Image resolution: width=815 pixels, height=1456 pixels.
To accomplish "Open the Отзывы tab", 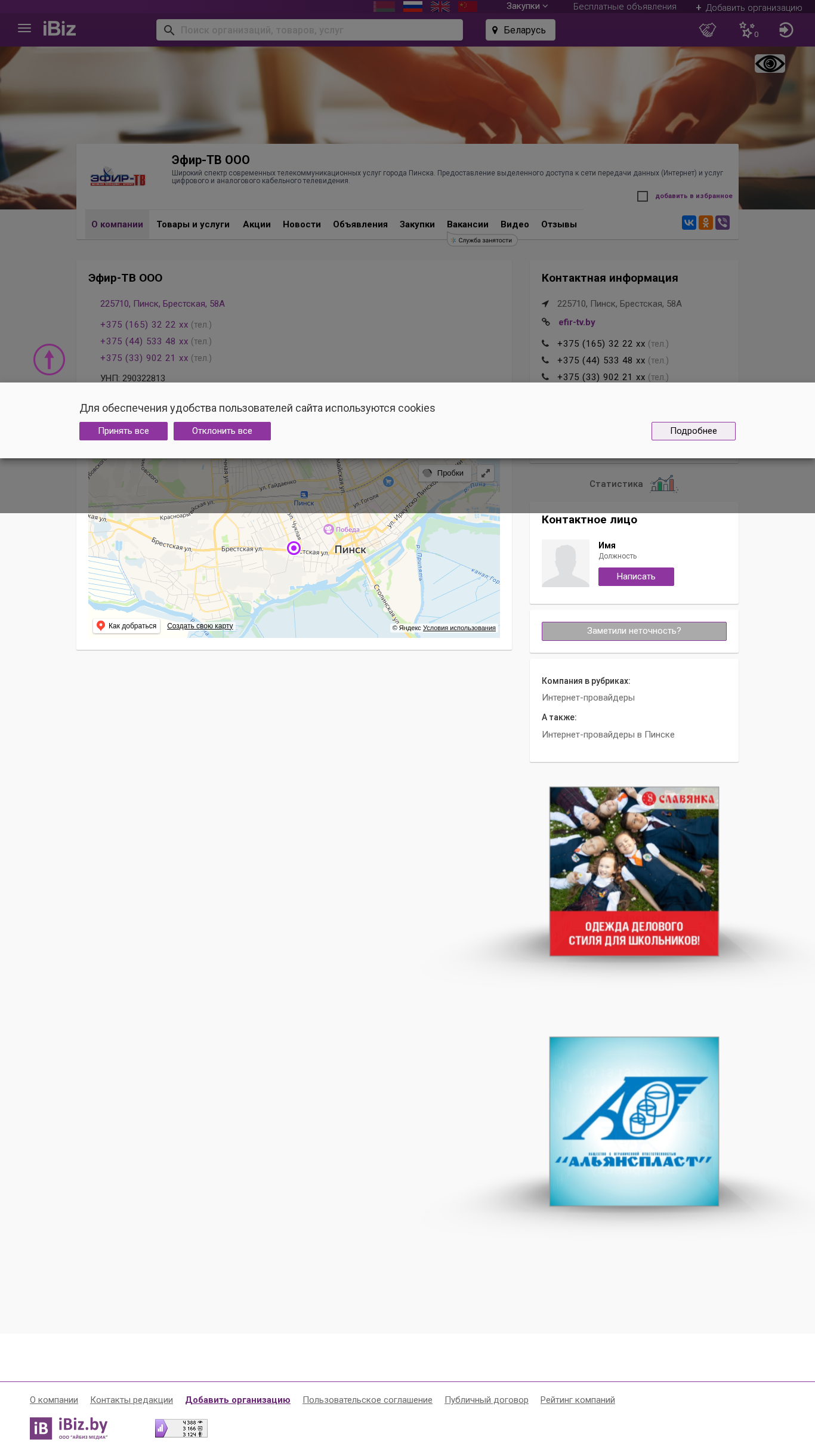I will pos(559,224).
